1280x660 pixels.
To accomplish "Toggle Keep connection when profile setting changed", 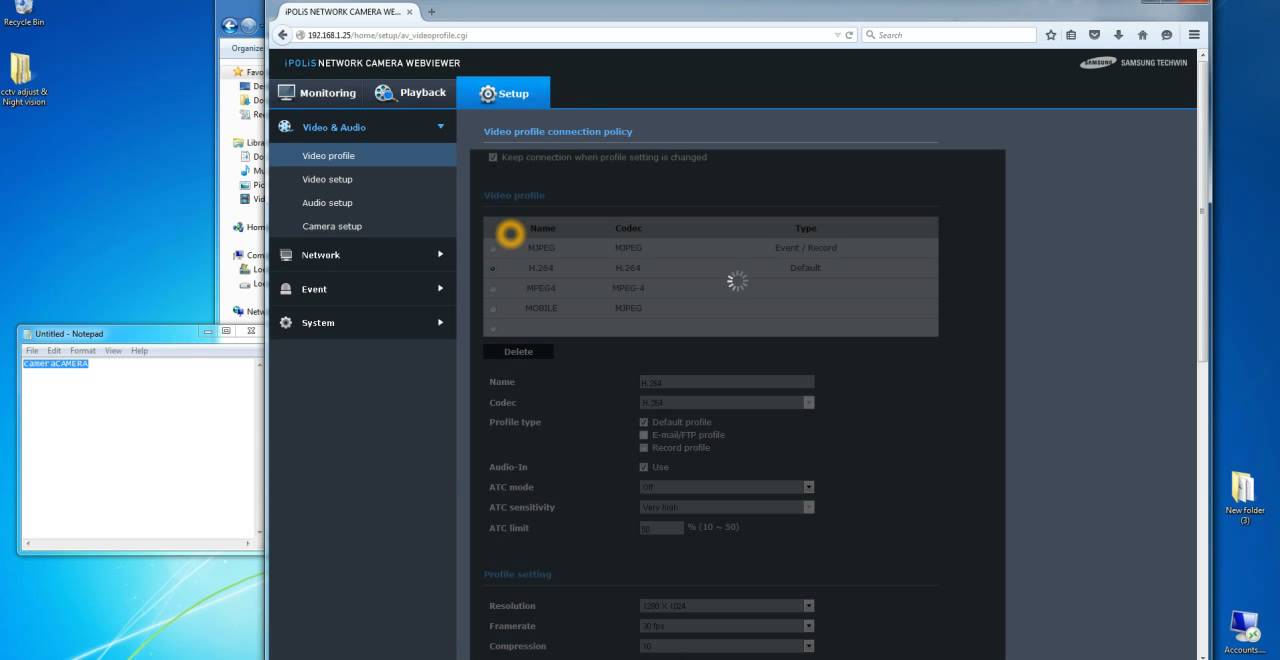I will point(493,157).
